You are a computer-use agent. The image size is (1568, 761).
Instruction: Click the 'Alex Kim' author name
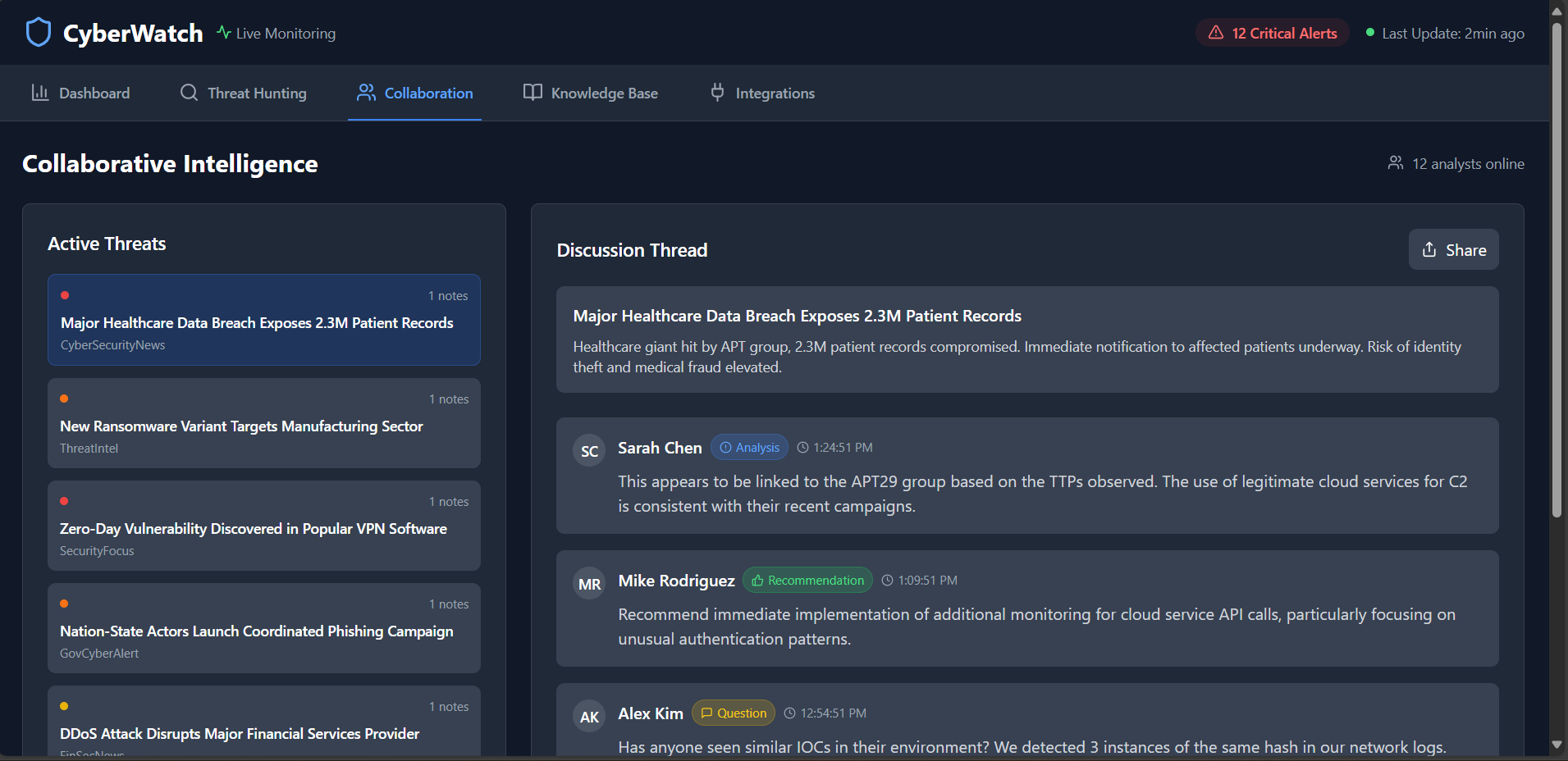pyautogui.click(x=651, y=713)
